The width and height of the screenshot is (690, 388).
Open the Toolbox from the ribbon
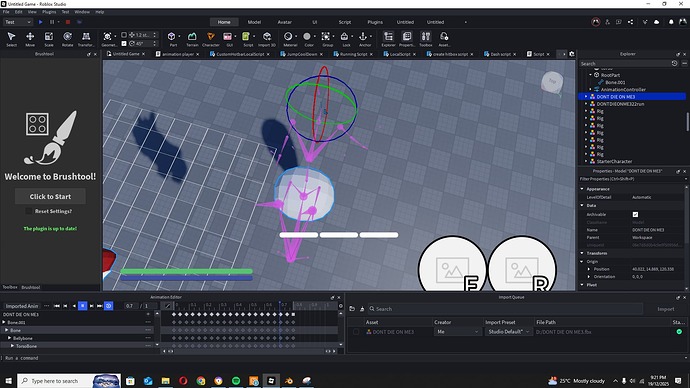pos(426,39)
